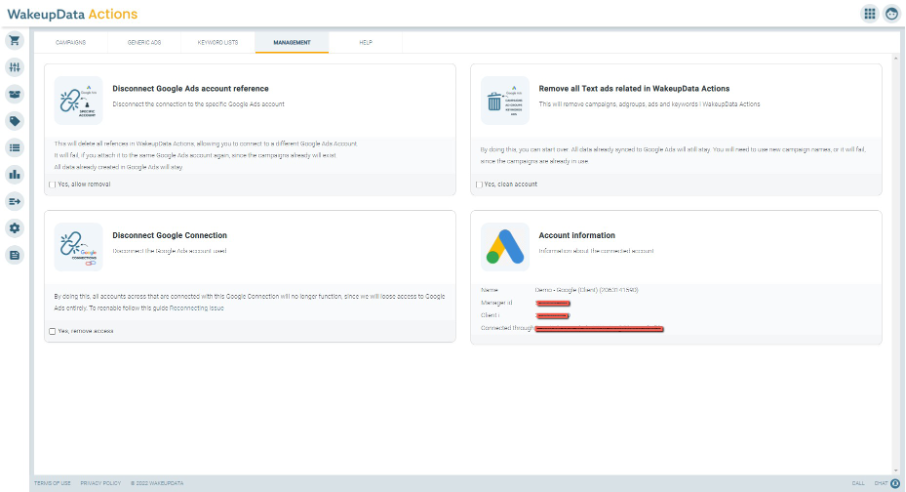
Task: Open the shopping cart sidebar icon
Action: 14,40
